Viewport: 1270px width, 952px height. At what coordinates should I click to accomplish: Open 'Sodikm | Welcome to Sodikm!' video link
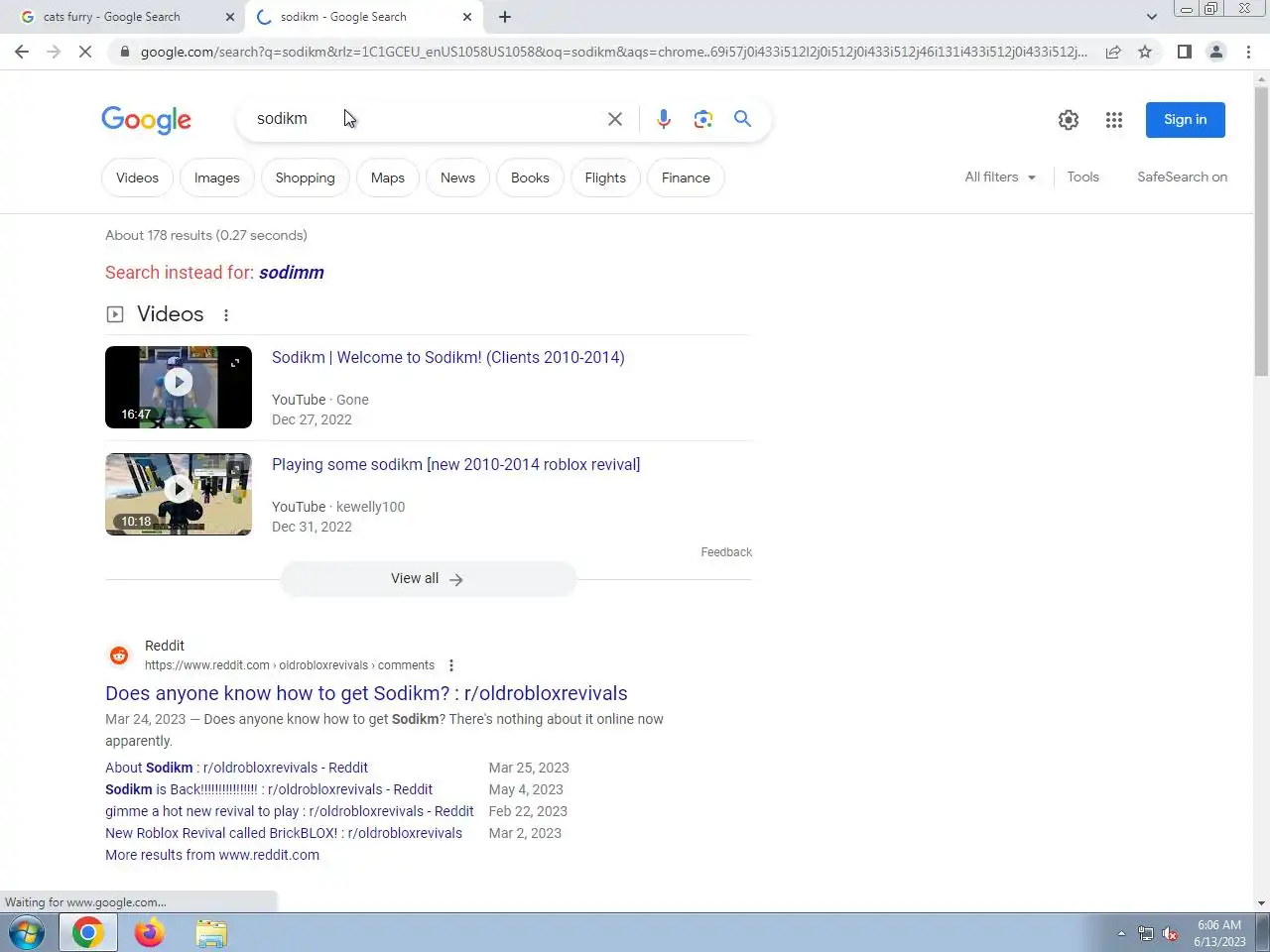pos(448,358)
